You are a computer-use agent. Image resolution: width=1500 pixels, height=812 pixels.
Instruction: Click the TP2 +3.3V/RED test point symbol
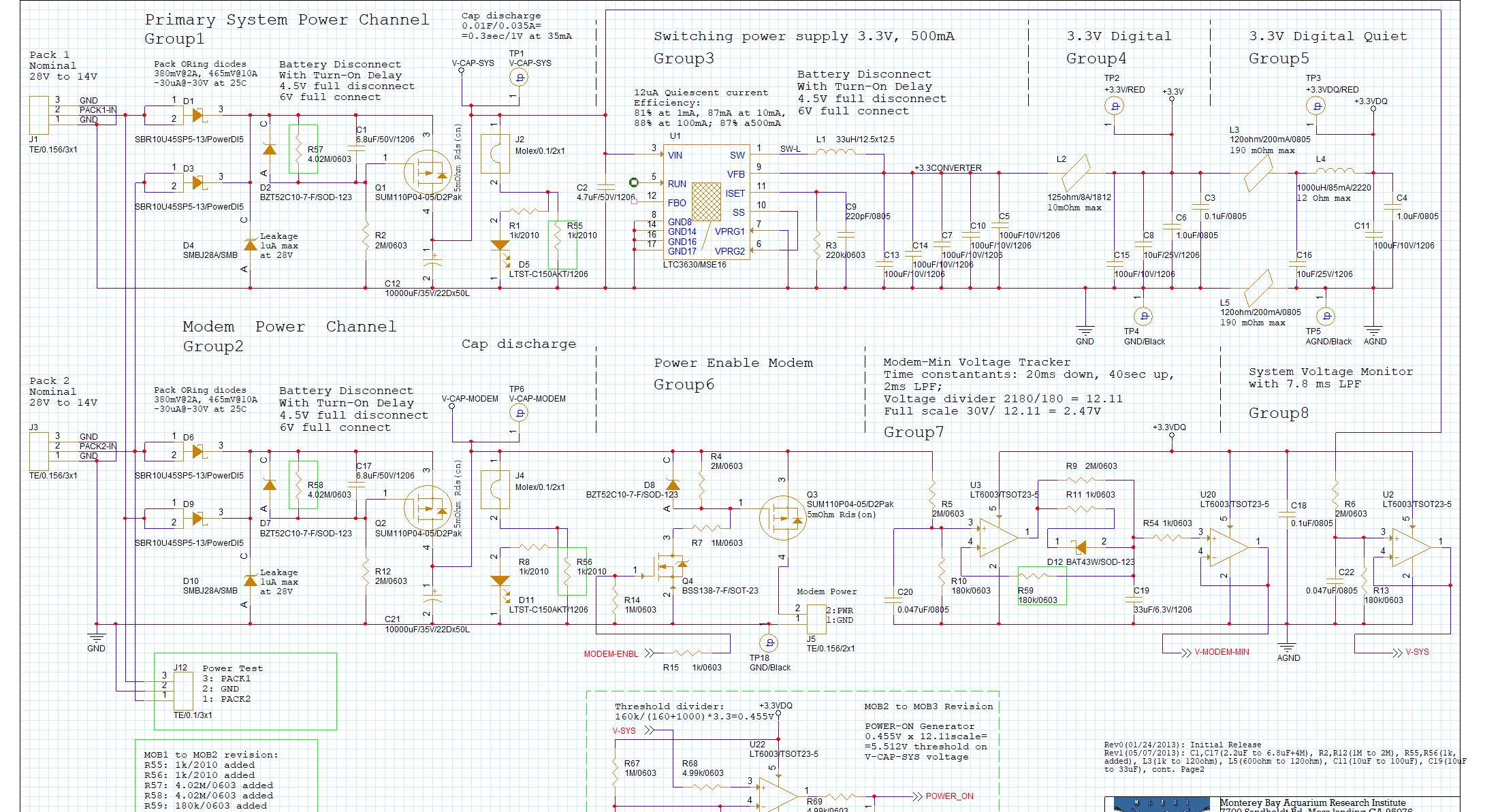point(1114,106)
